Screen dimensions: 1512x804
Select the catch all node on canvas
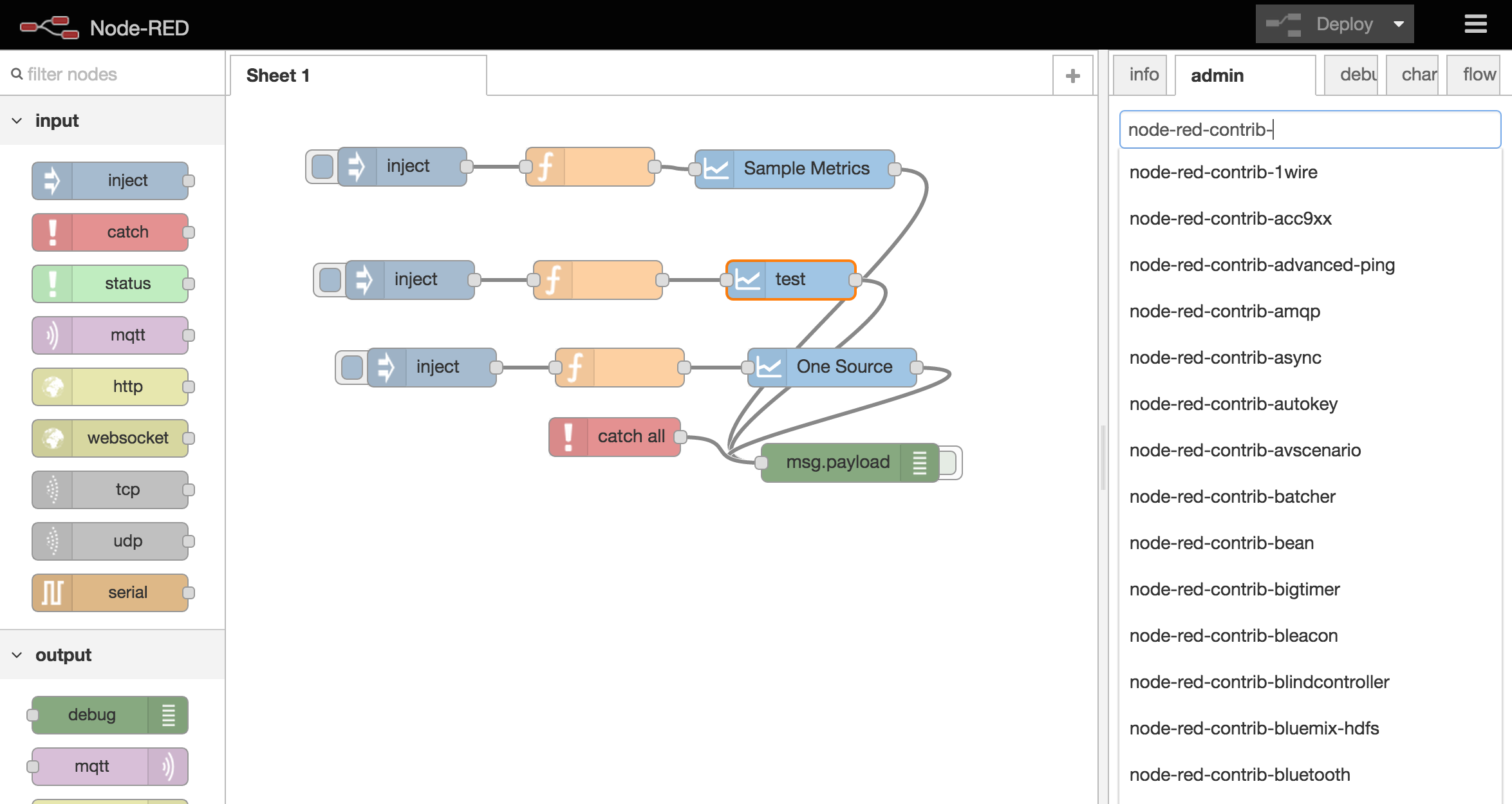[615, 437]
